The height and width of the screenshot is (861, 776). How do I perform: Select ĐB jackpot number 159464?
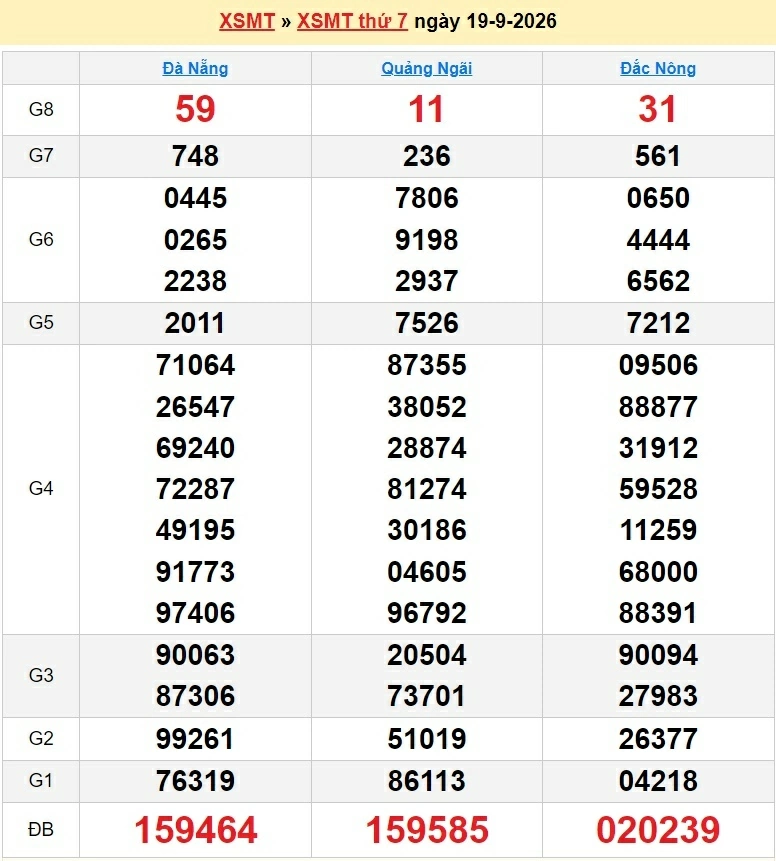tap(196, 830)
